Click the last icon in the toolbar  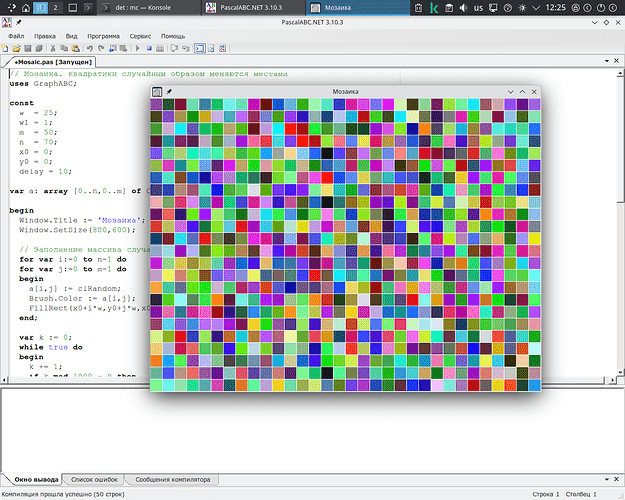click(x=222, y=49)
